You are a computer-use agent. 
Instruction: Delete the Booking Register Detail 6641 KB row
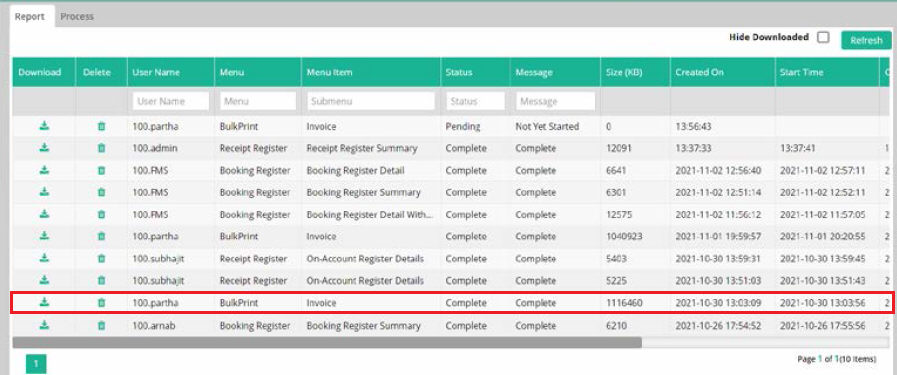coord(101,170)
